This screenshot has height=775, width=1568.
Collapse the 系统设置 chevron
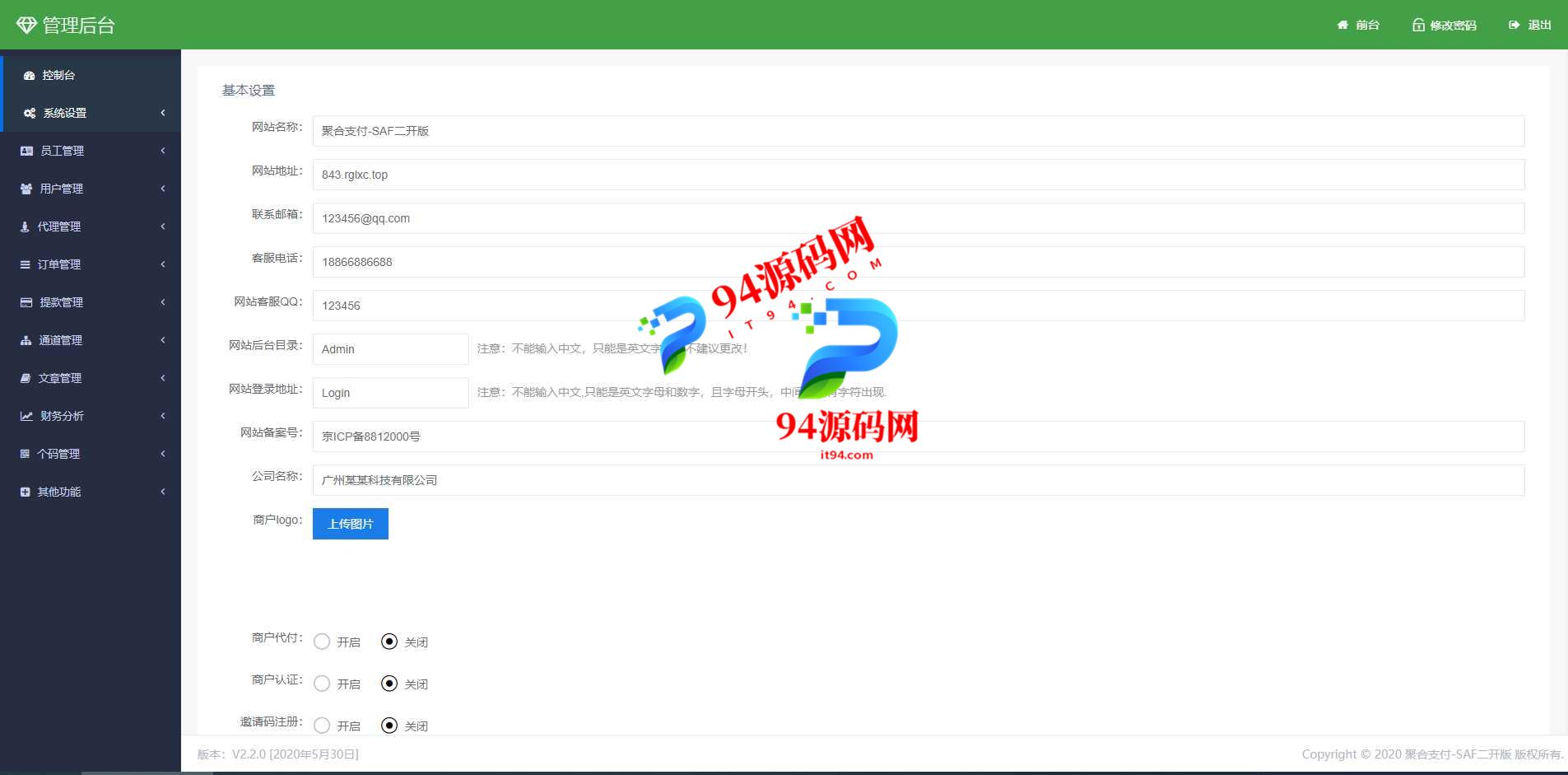tap(163, 113)
